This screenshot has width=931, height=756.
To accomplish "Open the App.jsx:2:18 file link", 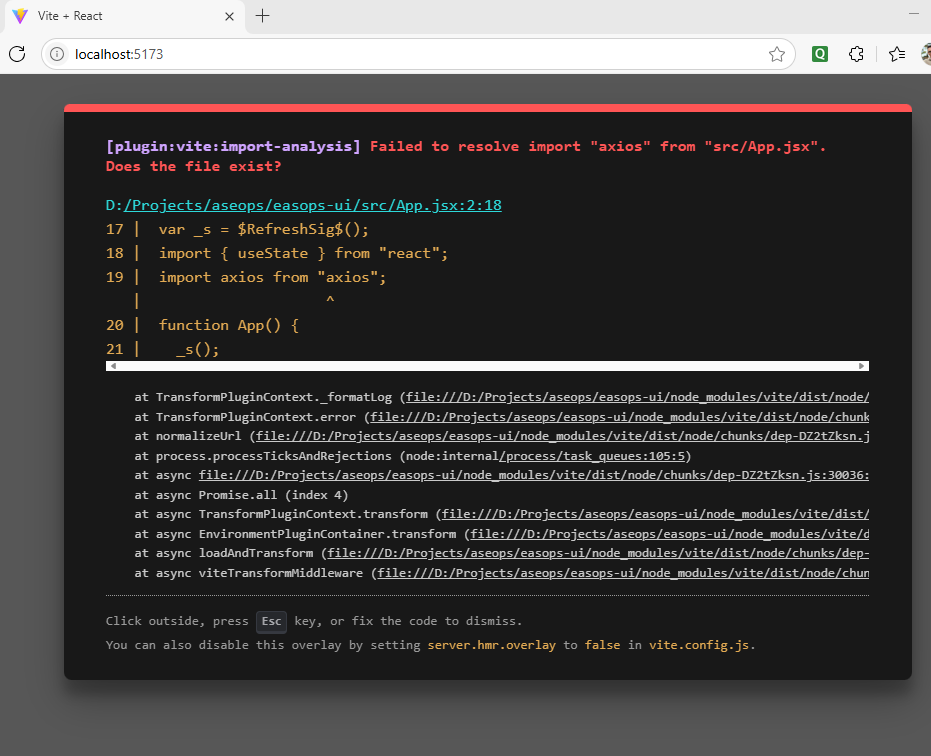I will pos(310,205).
